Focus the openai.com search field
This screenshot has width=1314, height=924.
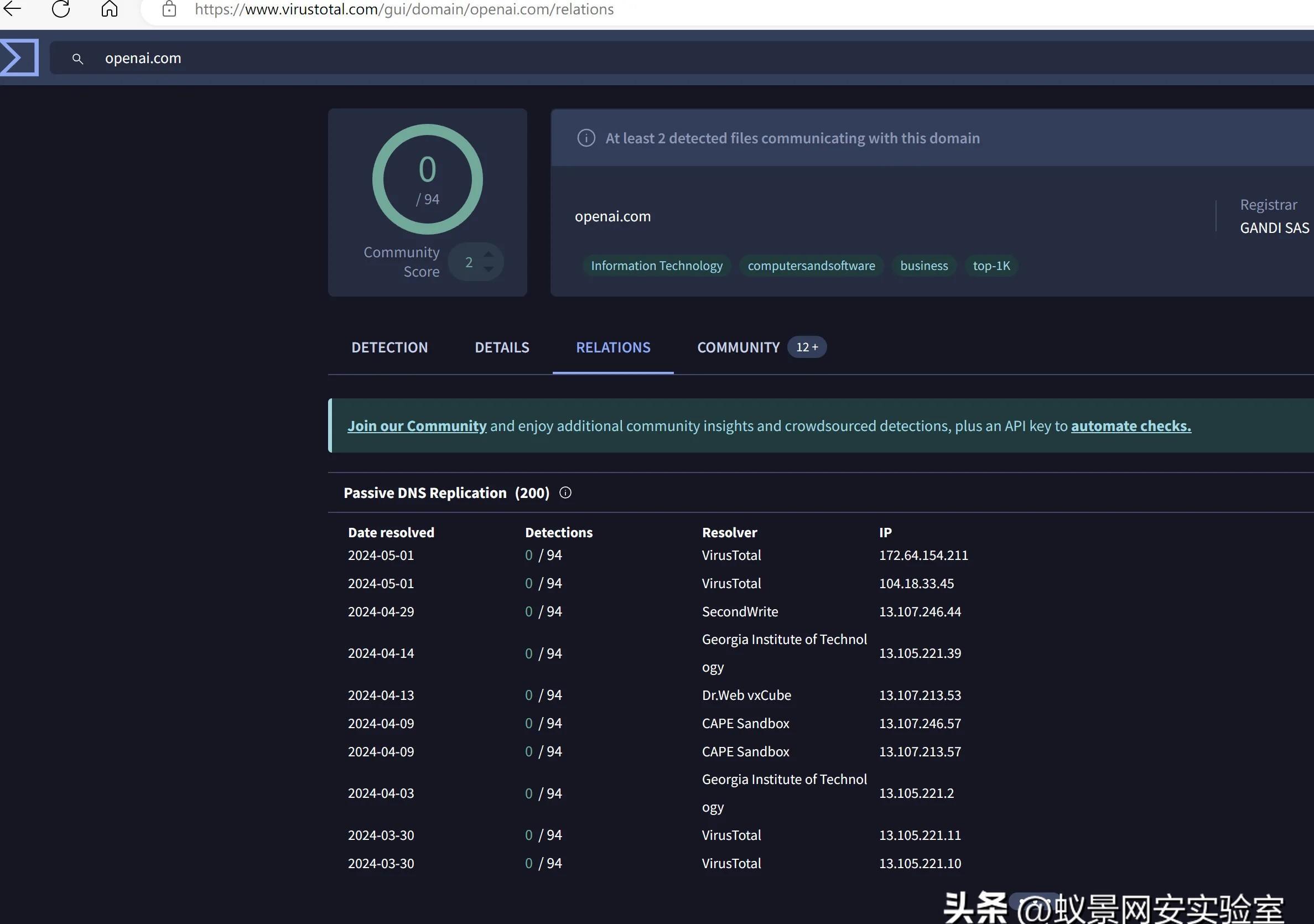tap(681, 58)
